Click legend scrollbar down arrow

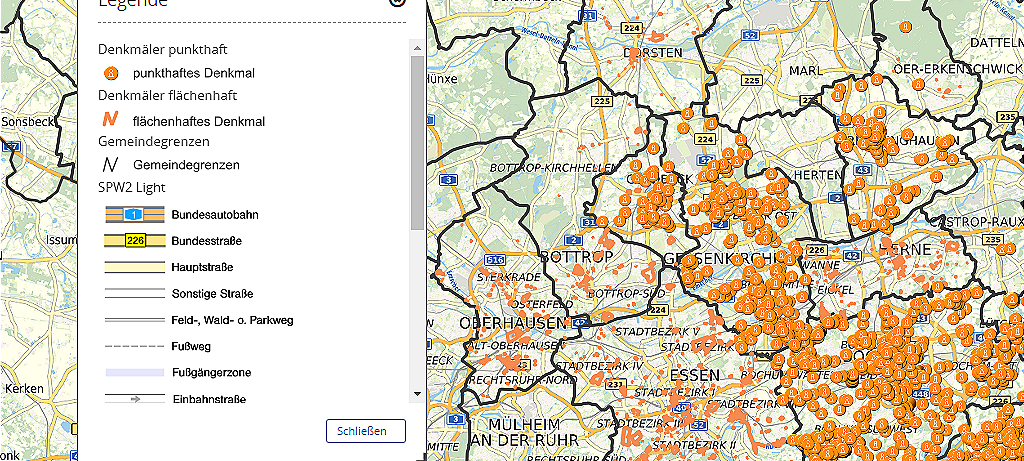pos(417,394)
